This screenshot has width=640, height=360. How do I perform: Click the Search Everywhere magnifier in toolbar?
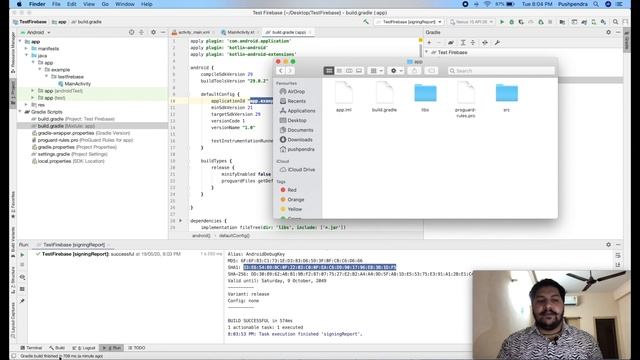pyautogui.click(x=615, y=22)
